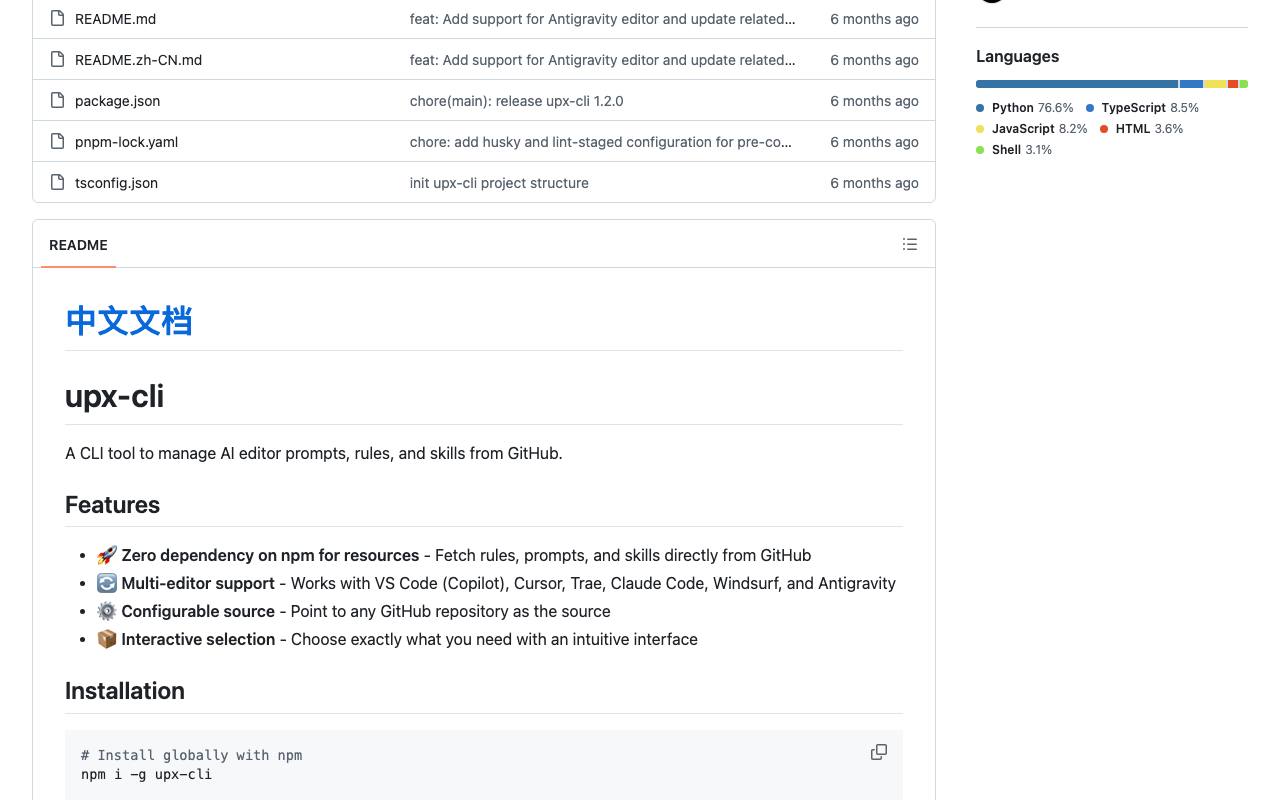Open TypeScript 8.5% language link
This screenshot has width=1280, height=800.
[x=1142, y=108]
